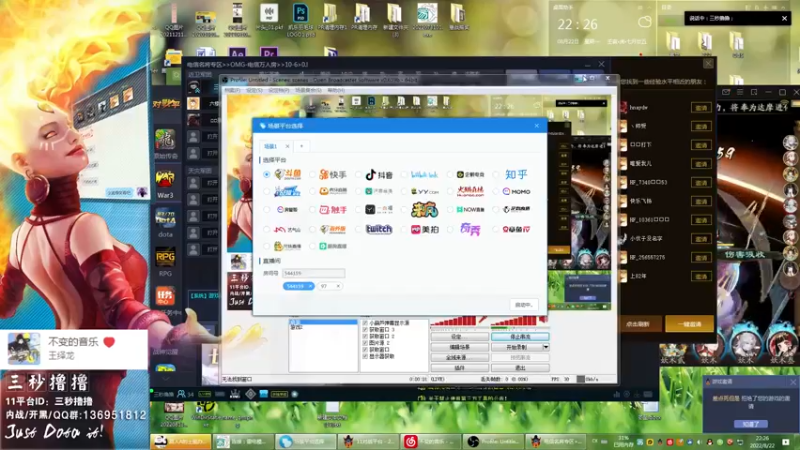This screenshot has width=800, height=450.
Task: Open the RPG sidebar icon
Action: click(165, 262)
